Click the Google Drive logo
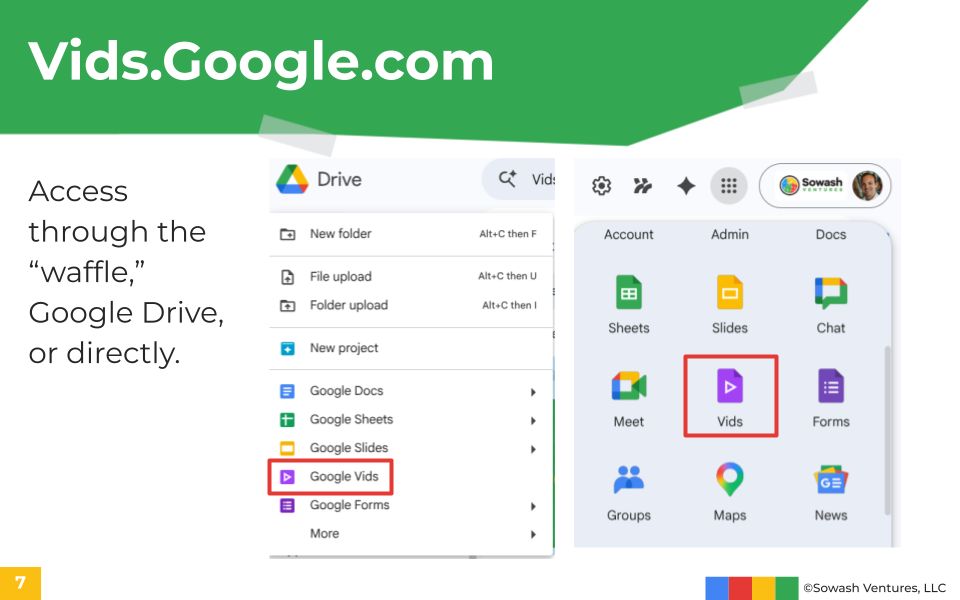The width and height of the screenshot is (960, 600). 292,179
